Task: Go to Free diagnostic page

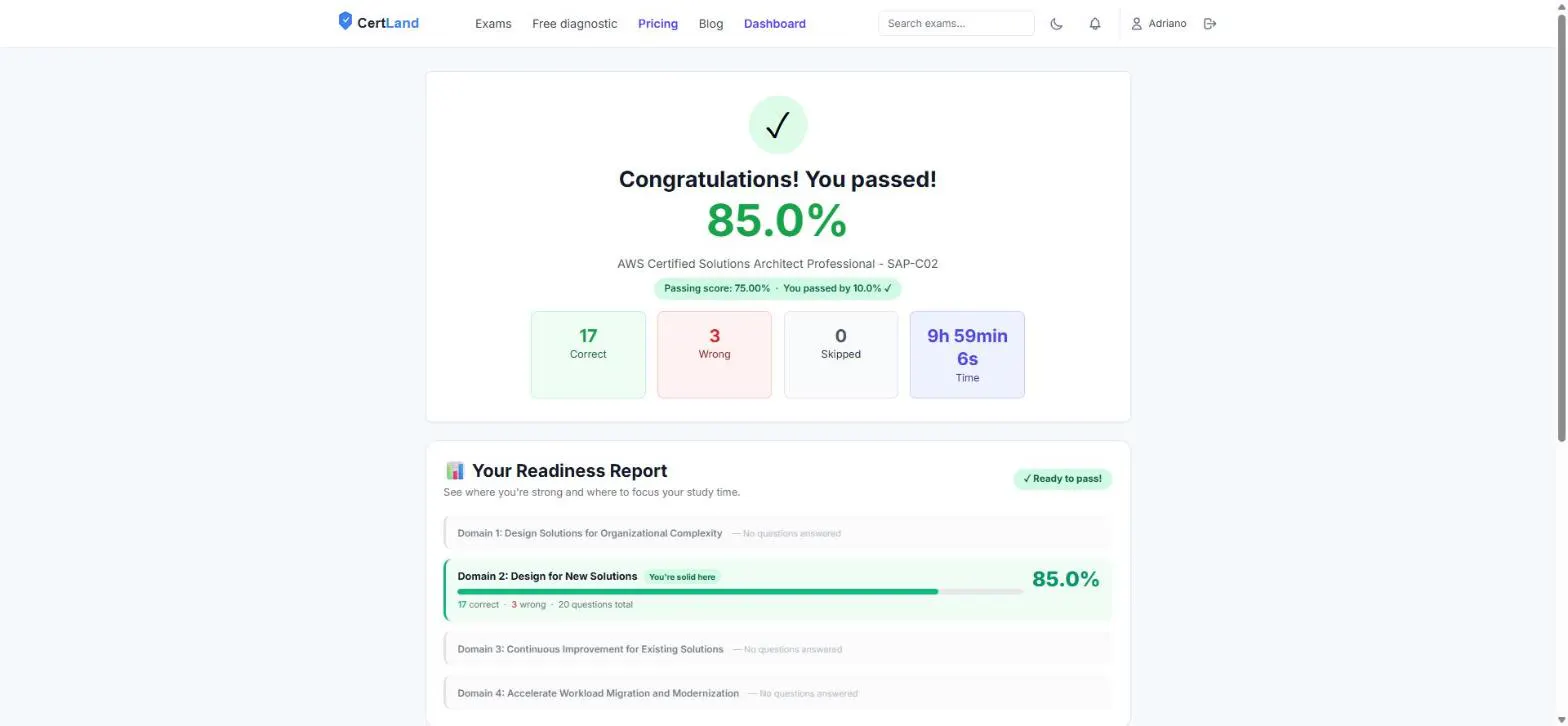Action: [575, 24]
